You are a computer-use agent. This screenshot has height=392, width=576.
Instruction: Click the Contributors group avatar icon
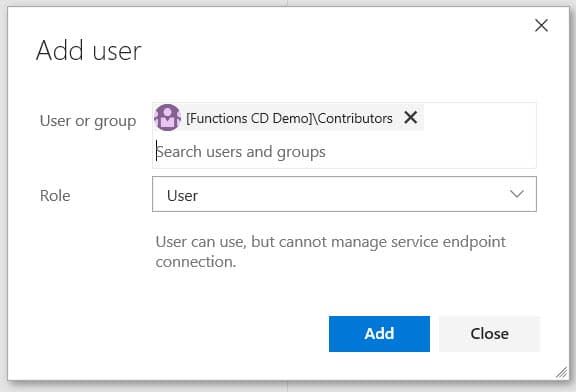[168, 118]
